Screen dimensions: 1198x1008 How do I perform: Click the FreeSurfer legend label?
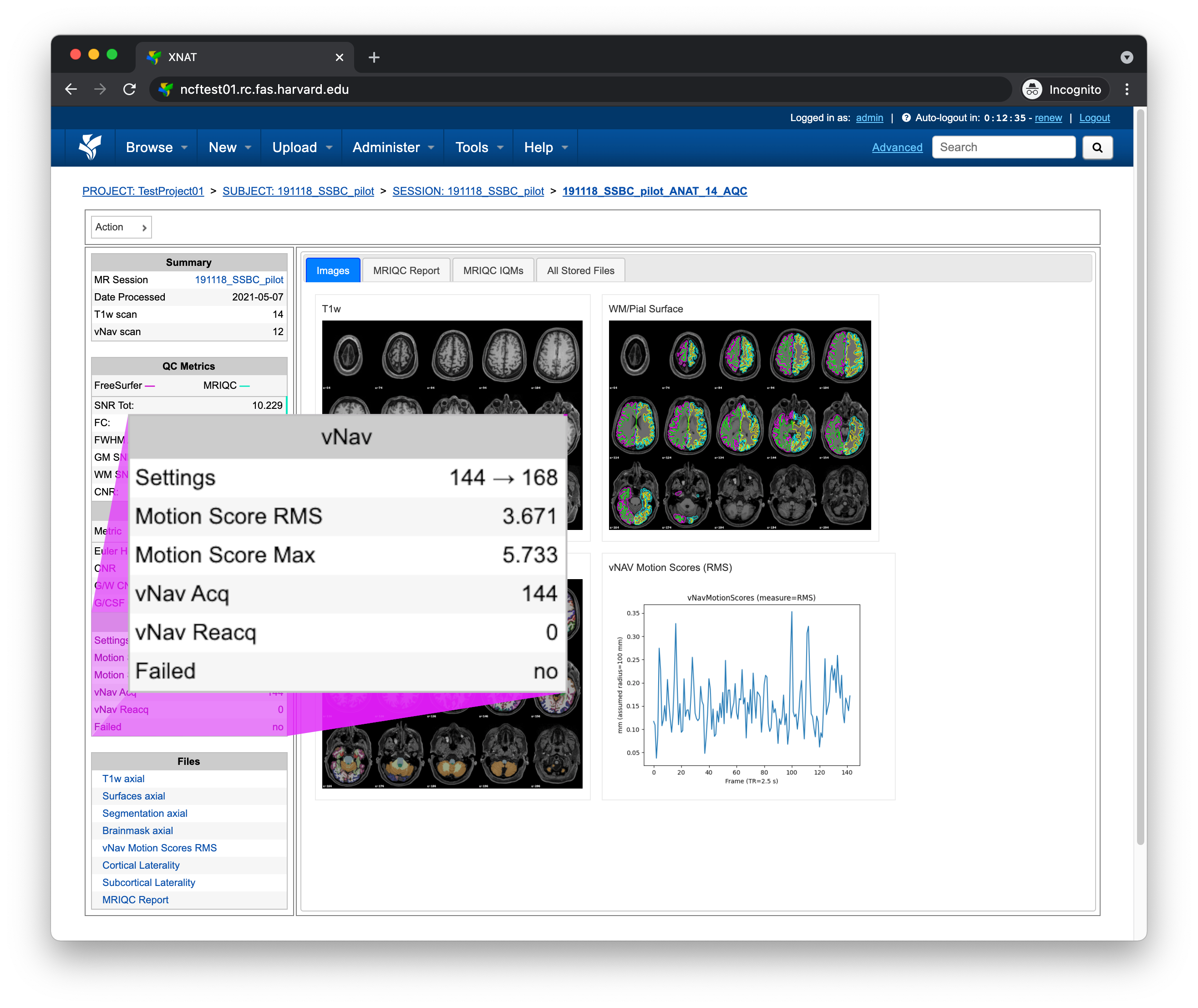118,385
